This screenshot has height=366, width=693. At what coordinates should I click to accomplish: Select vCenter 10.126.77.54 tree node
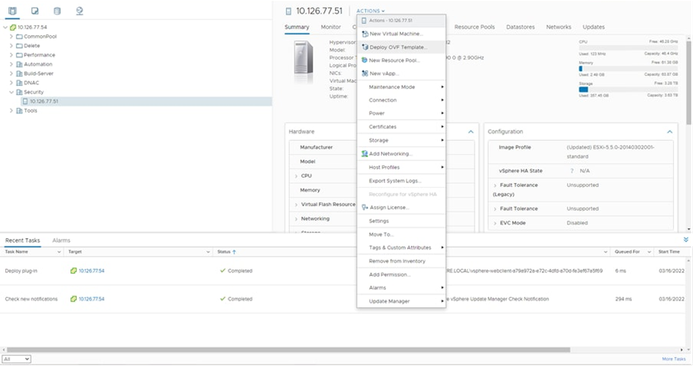[32, 27]
